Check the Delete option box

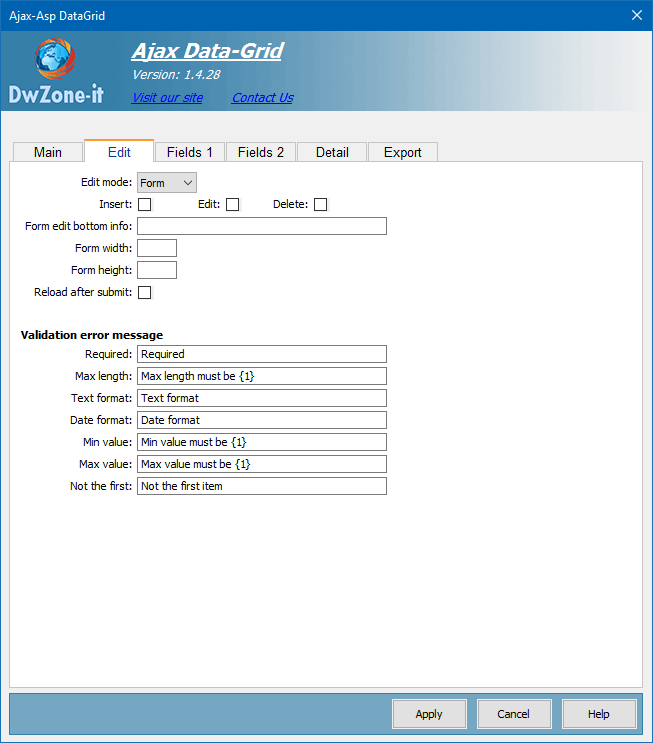click(x=320, y=205)
